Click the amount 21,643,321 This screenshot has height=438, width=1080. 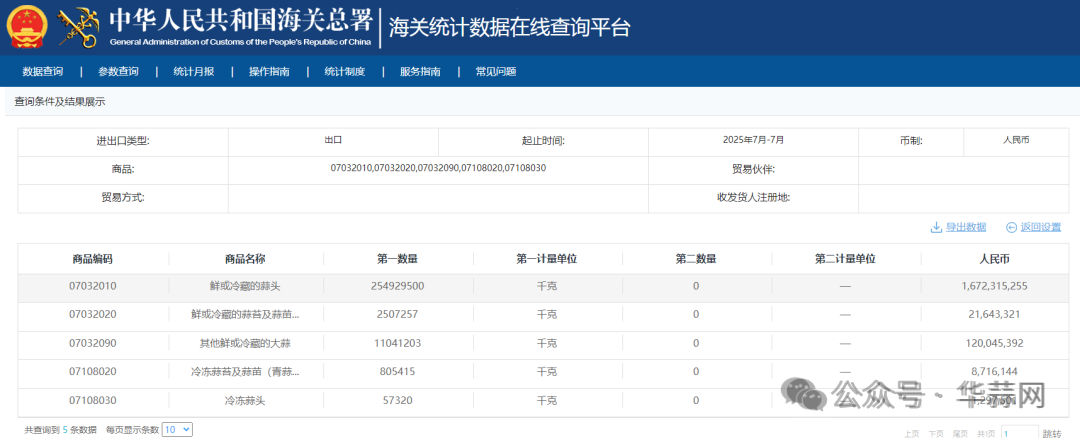(x=995, y=314)
